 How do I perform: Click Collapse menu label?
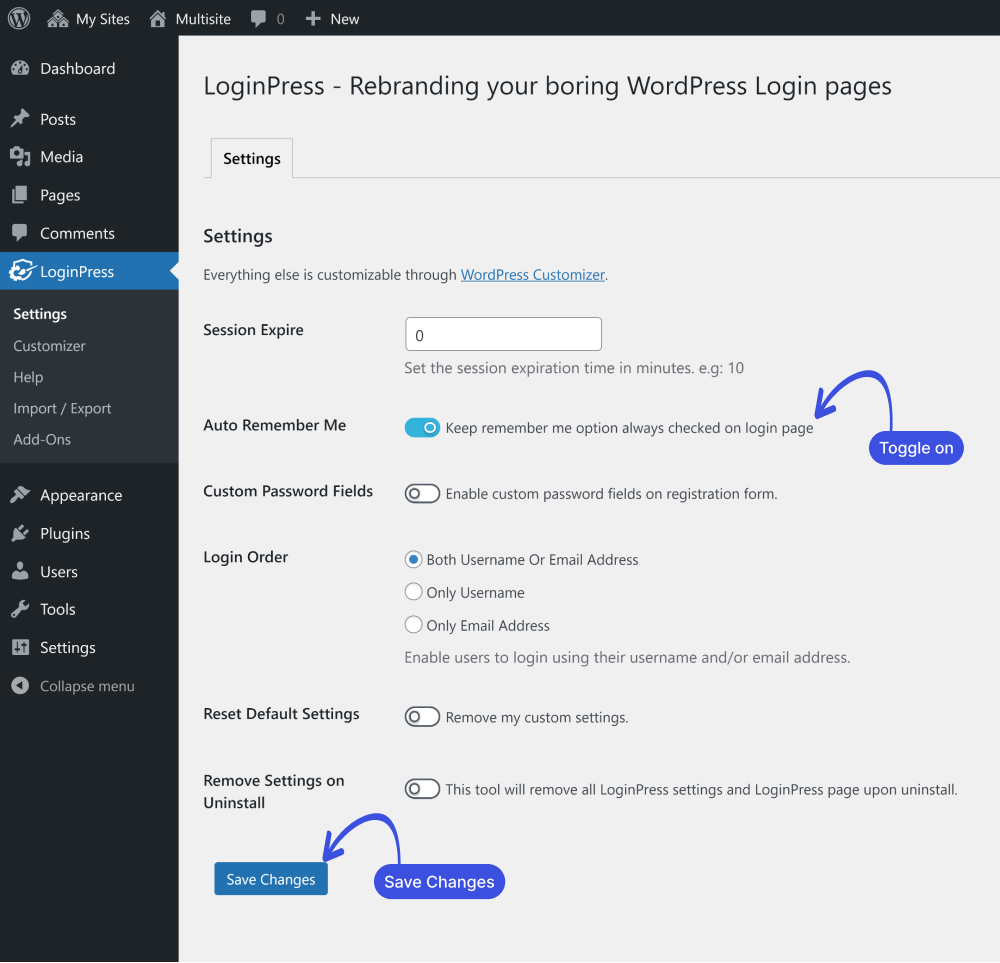coord(87,686)
